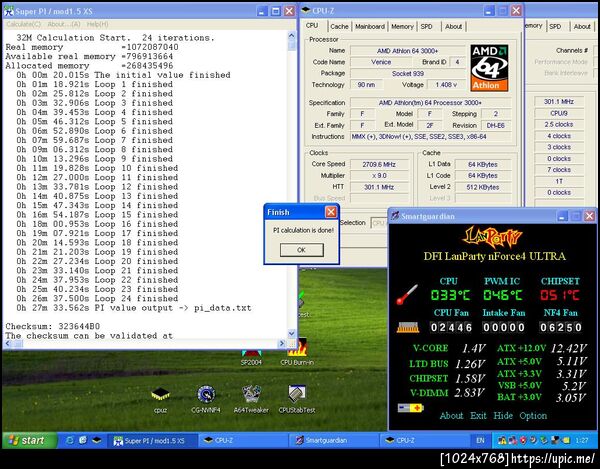Click Super PI horizontal scrollbar right arrow
Image resolution: width=600 pixels, height=469 pixels.
[282, 343]
